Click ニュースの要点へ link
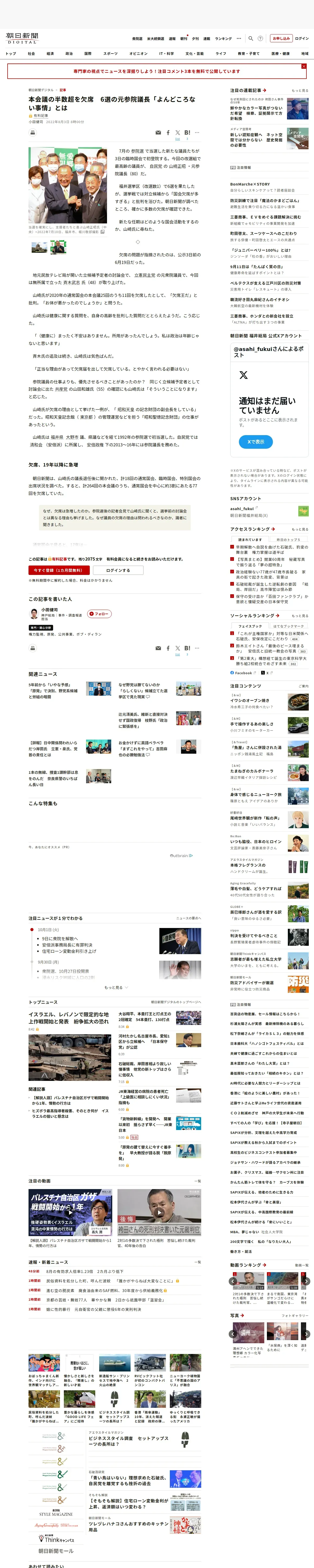The width and height of the screenshot is (314, 1568). pyautogui.click(x=188, y=918)
